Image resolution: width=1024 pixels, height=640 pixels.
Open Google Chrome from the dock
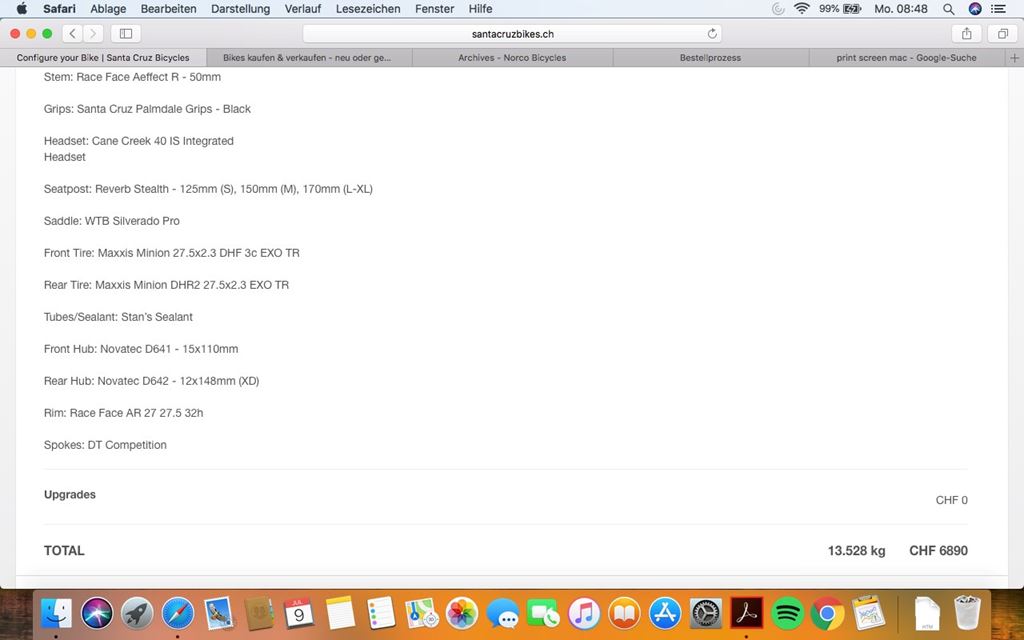click(827, 612)
